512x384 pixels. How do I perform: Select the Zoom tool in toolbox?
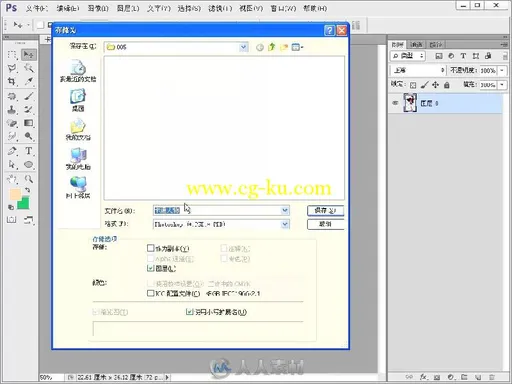29,179
